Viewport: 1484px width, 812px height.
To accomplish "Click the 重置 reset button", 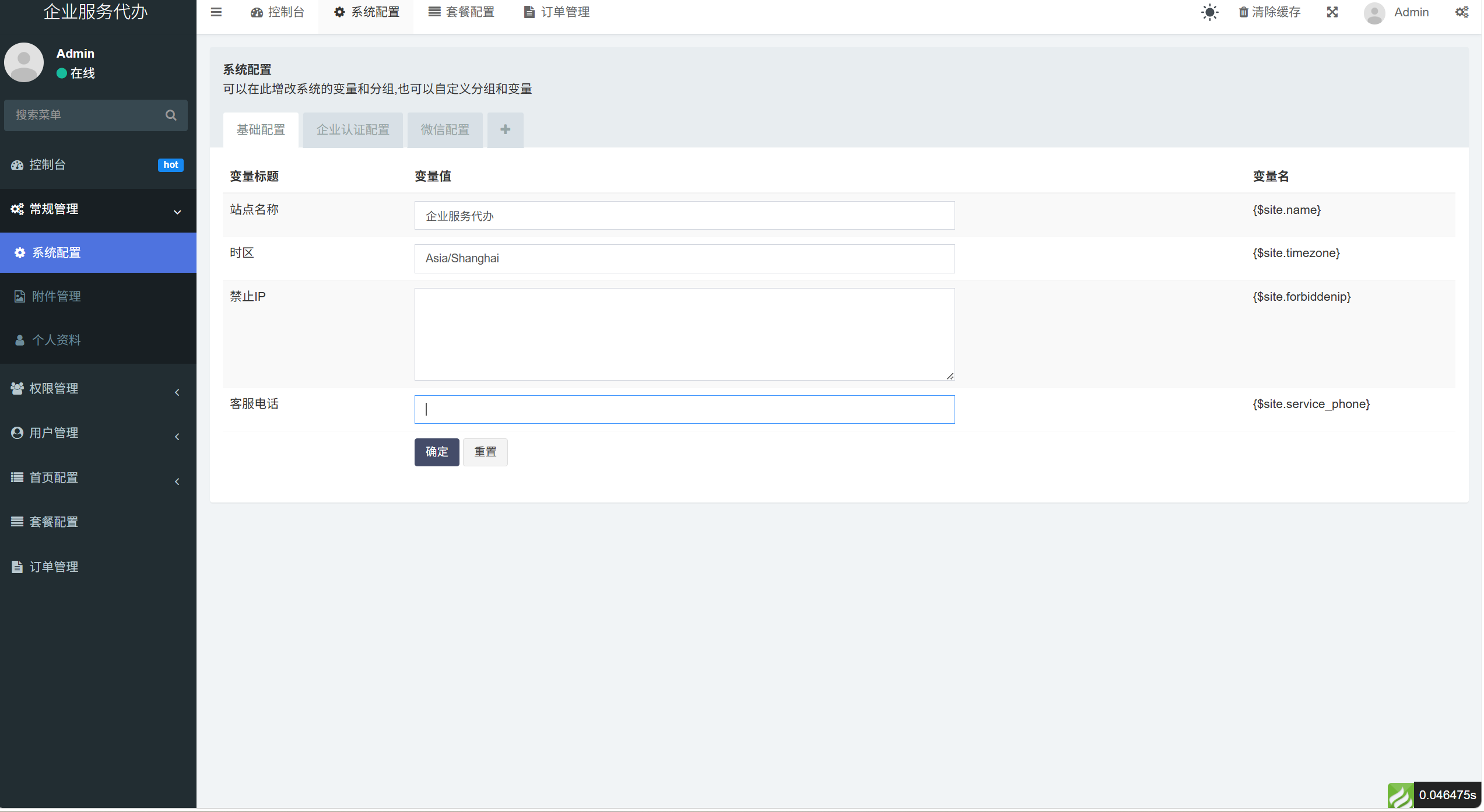I will click(x=485, y=452).
